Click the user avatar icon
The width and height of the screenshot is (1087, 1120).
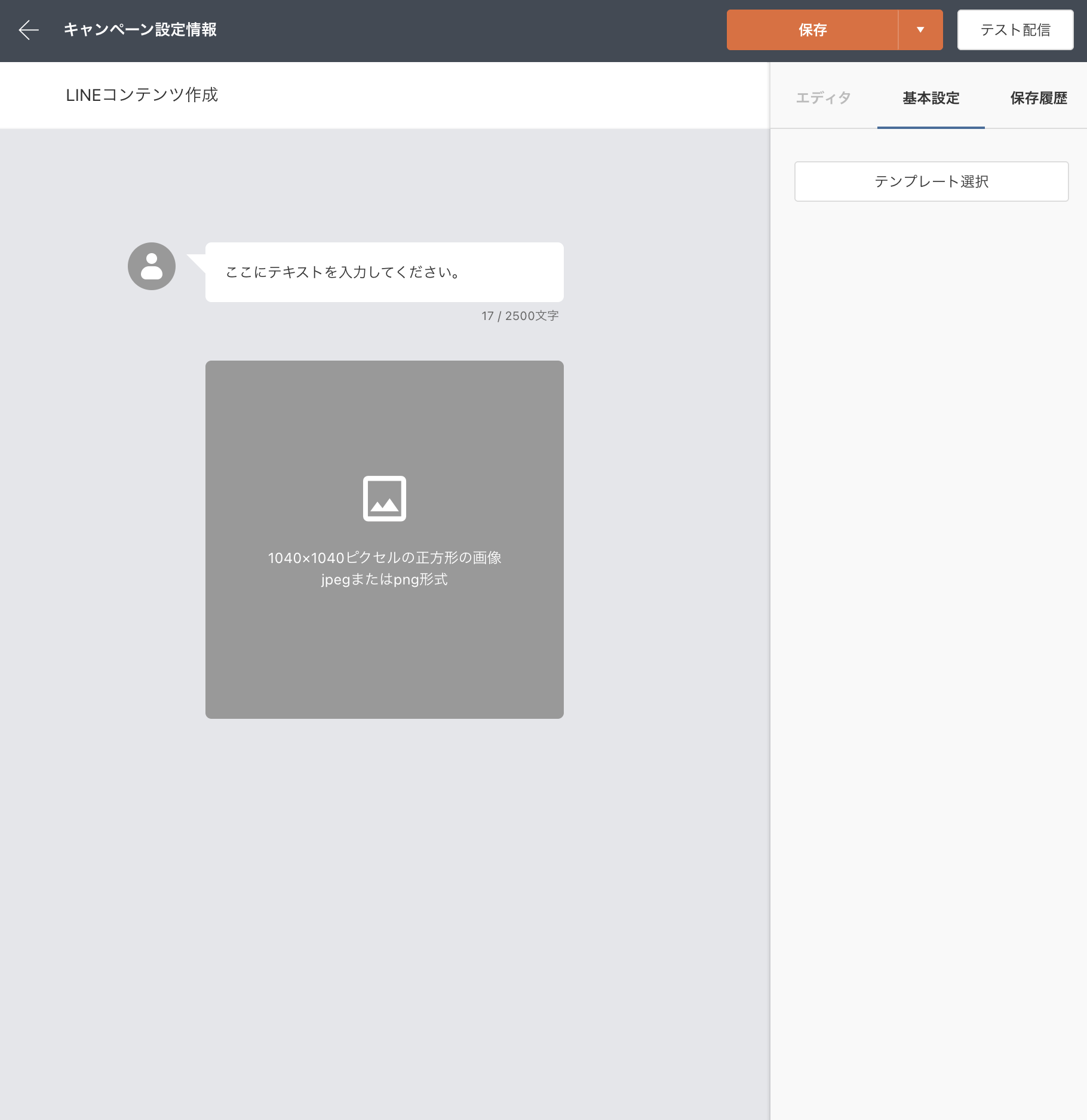152,266
